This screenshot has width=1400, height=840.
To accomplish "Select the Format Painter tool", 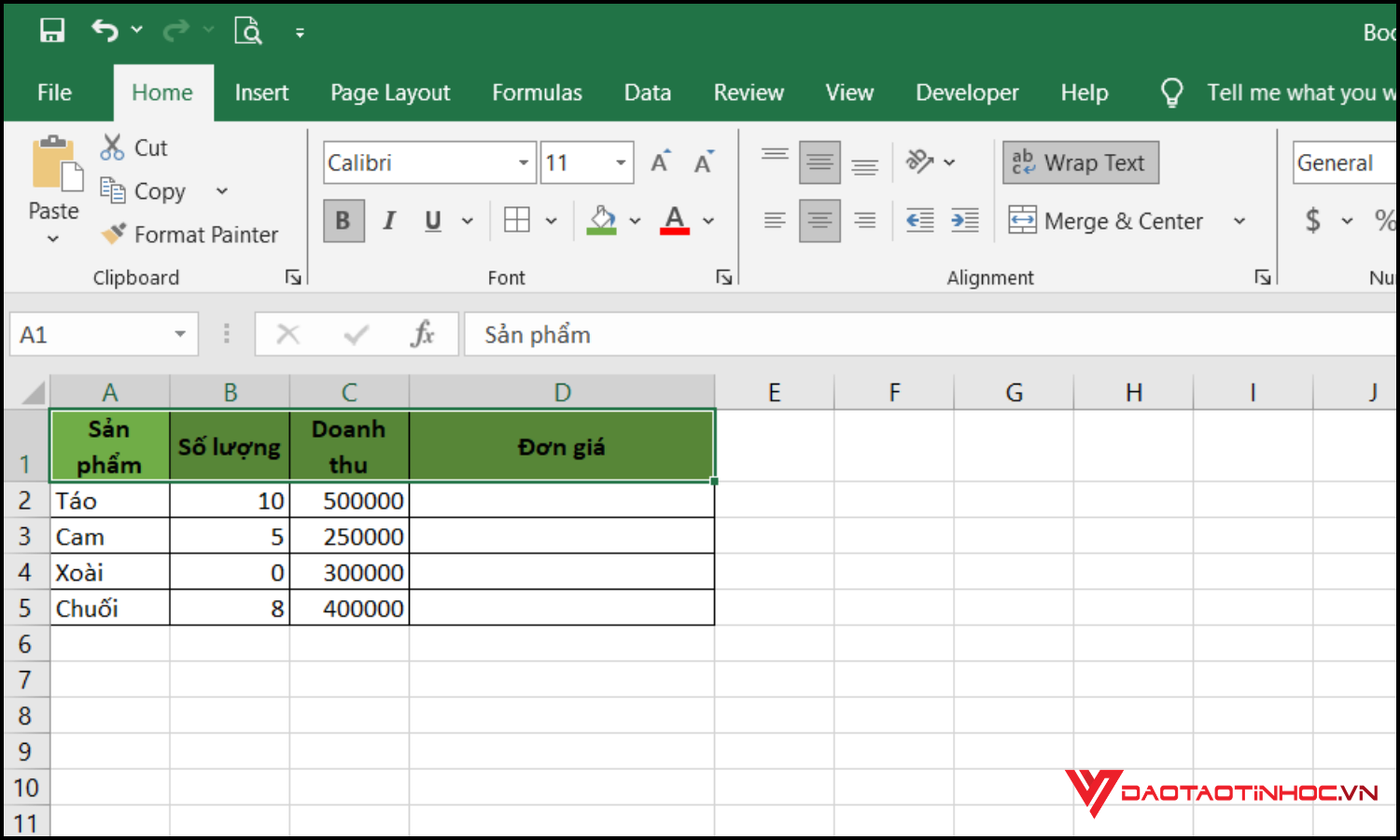I will click(190, 234).
